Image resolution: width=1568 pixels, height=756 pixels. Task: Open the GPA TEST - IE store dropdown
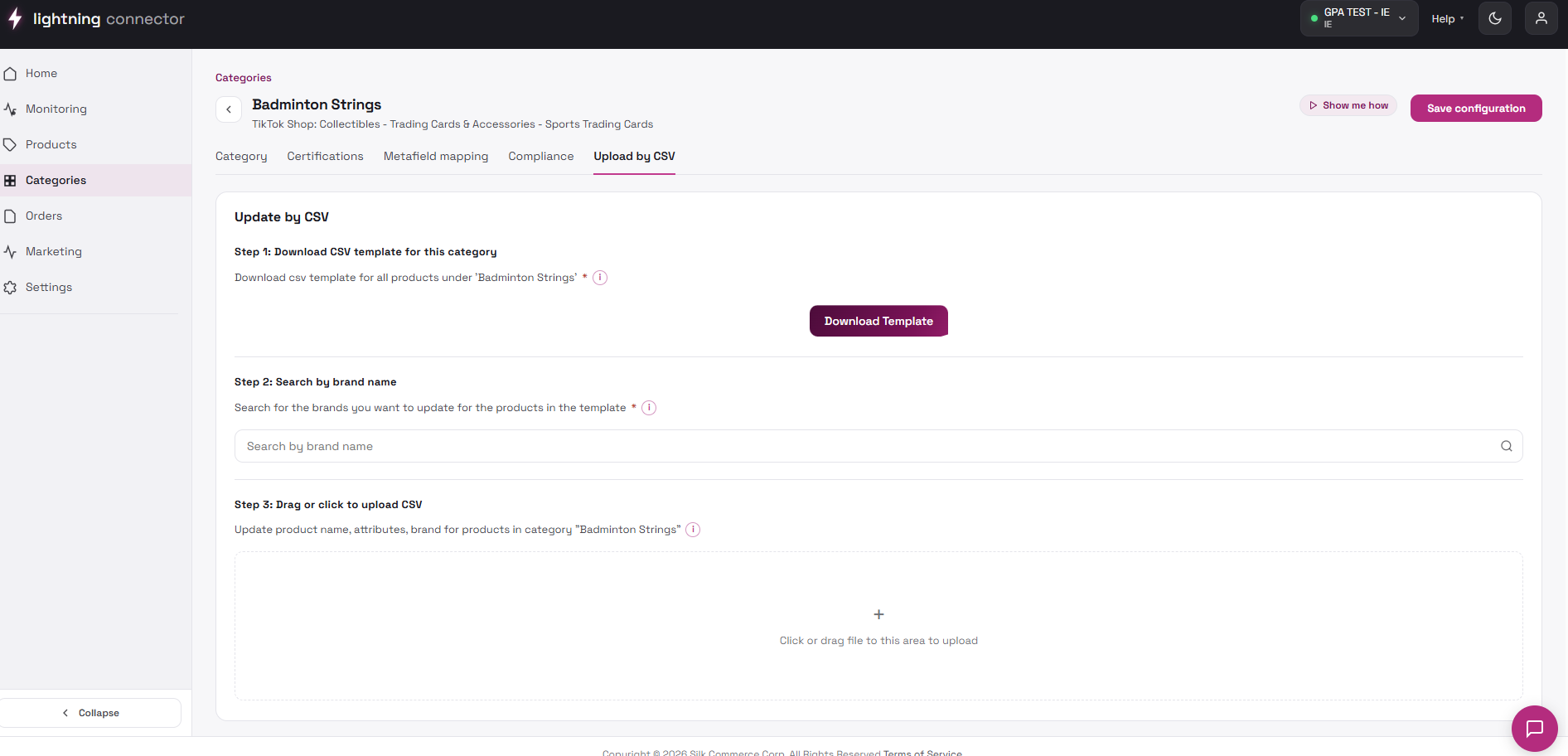pos(1359,18)
